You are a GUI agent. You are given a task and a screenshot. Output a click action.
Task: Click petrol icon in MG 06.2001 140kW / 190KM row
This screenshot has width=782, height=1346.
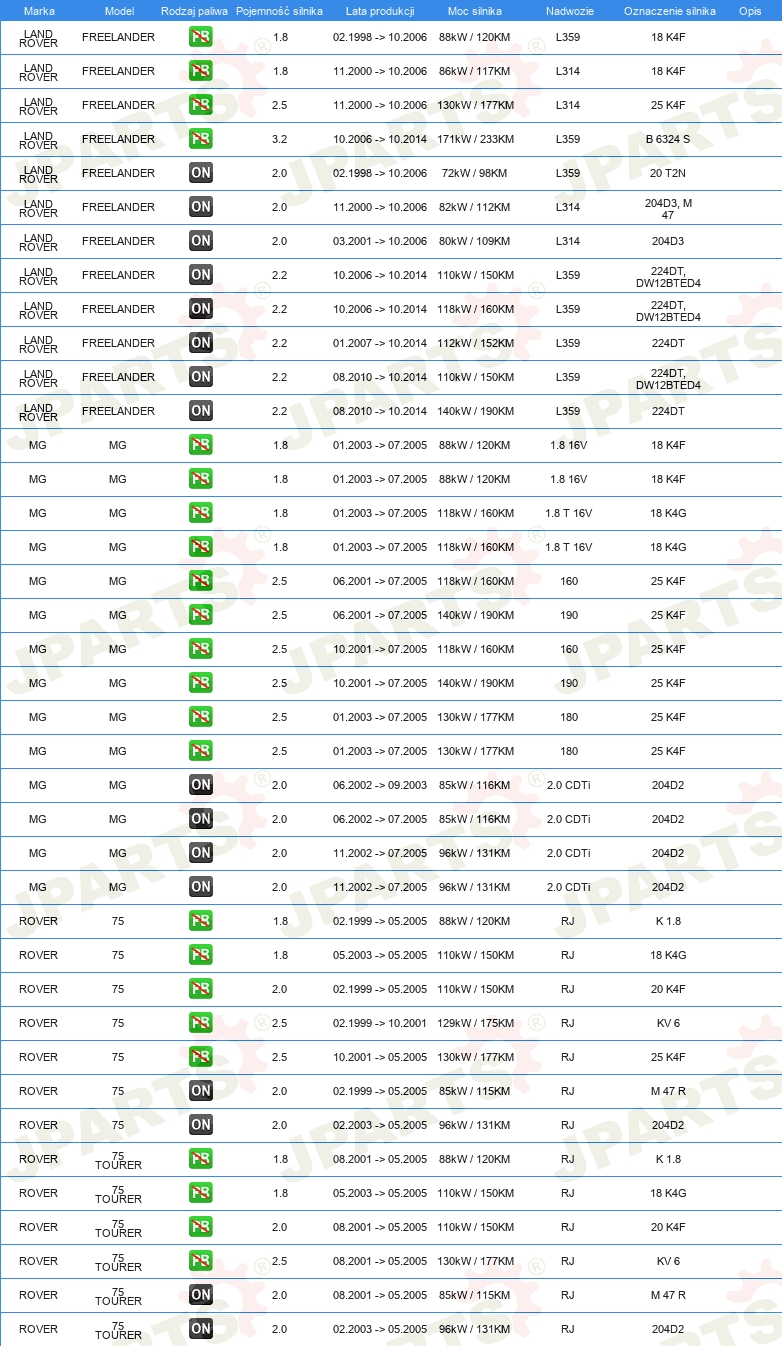(201, 615)
